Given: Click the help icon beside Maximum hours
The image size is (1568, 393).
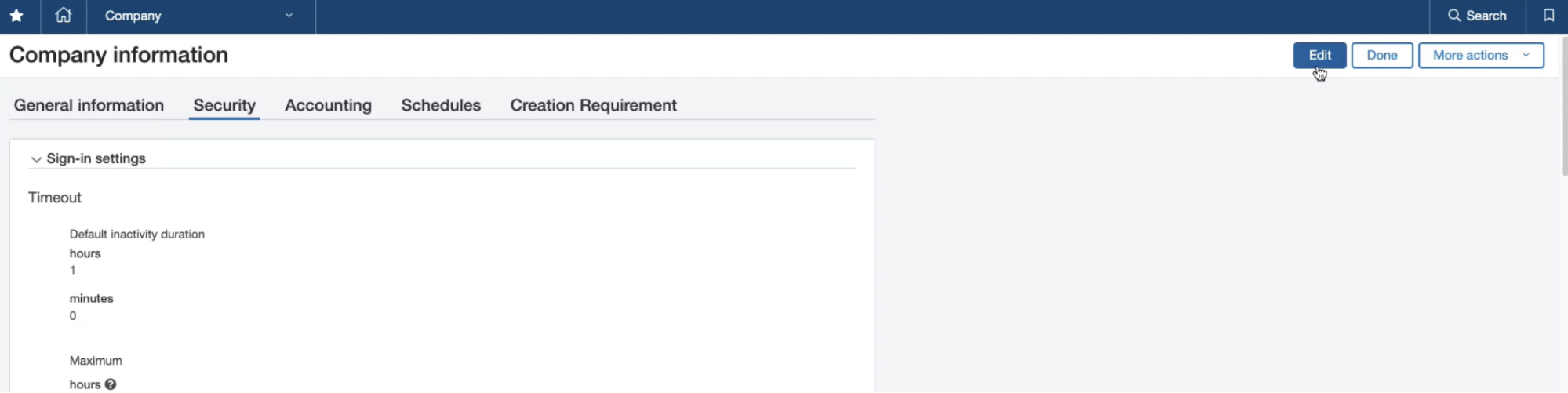Looking at the screenshot, I should (111, 384).
